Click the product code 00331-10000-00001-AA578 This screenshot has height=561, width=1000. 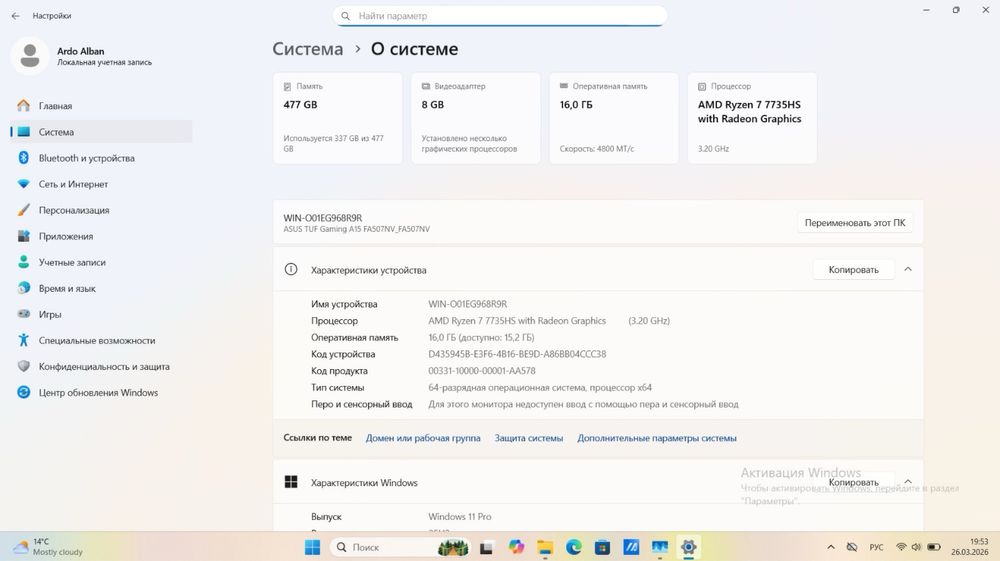point(482,370)
